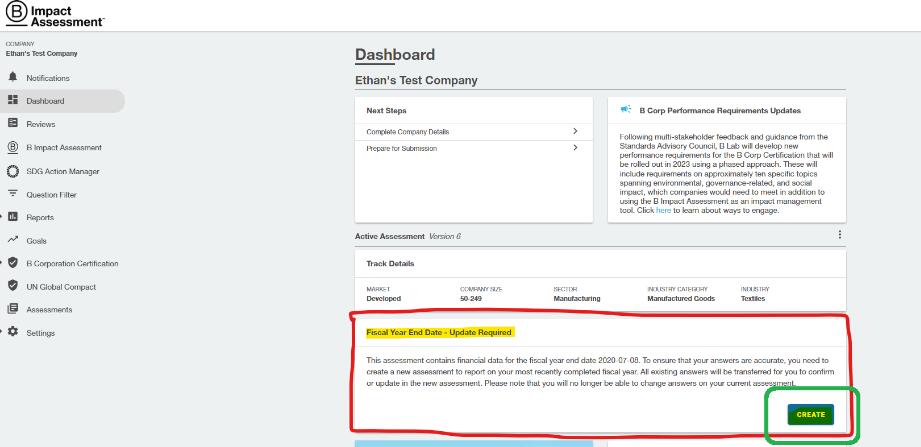The width and height of the screenshot is (921, 447).
Task: Click the SDG Action Manager wheel icon
Action: (x=13, y=171)
